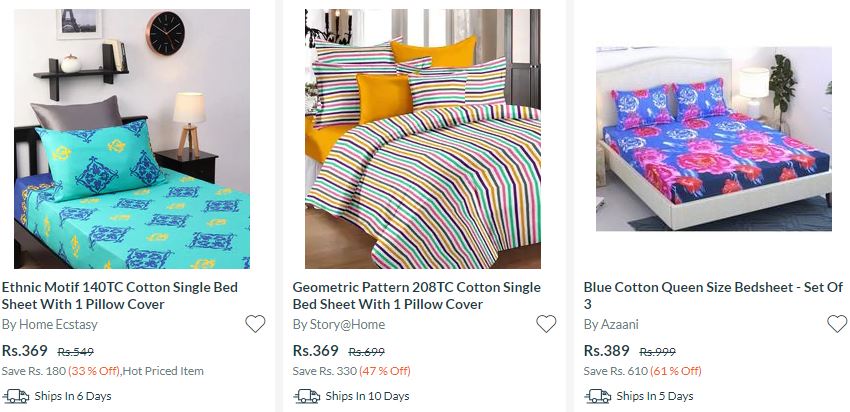This screenshot has width=850, height=412.
Task: Visit the Azaani brand link
Action: point(611,325)
